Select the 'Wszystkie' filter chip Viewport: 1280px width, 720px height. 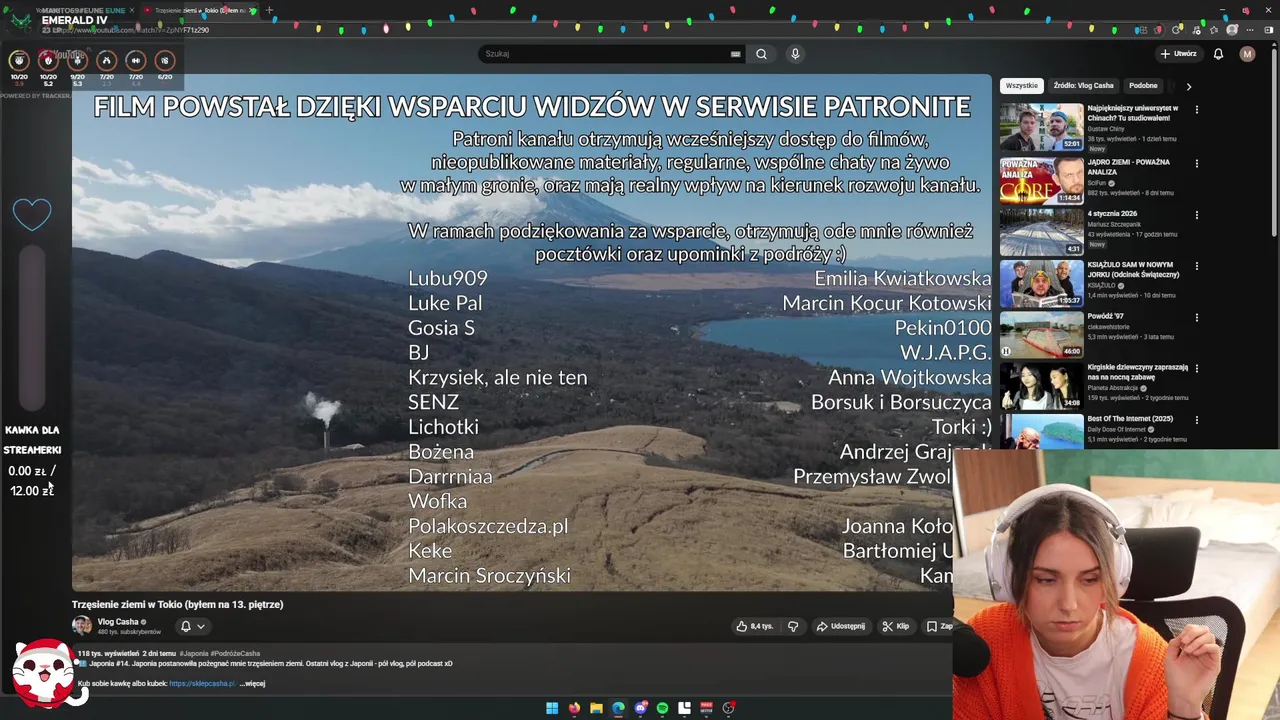click(1021, 86)
